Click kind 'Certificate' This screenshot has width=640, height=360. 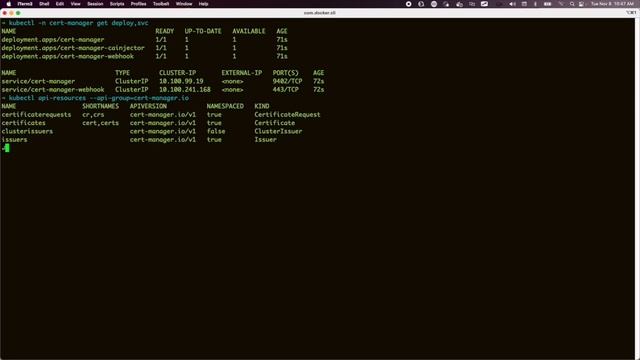[274, 123]
